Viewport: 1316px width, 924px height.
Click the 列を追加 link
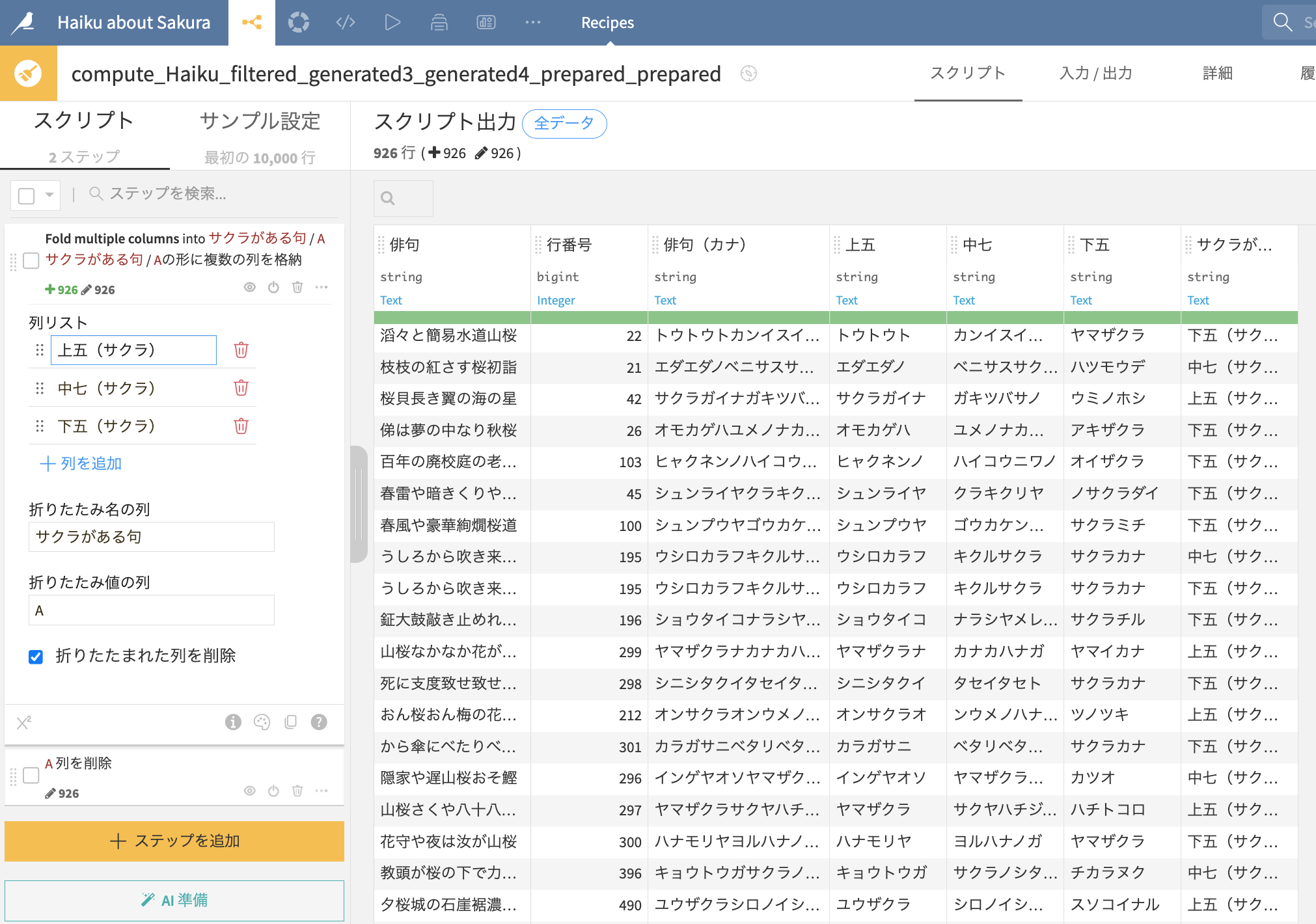(x=81, y=463)
